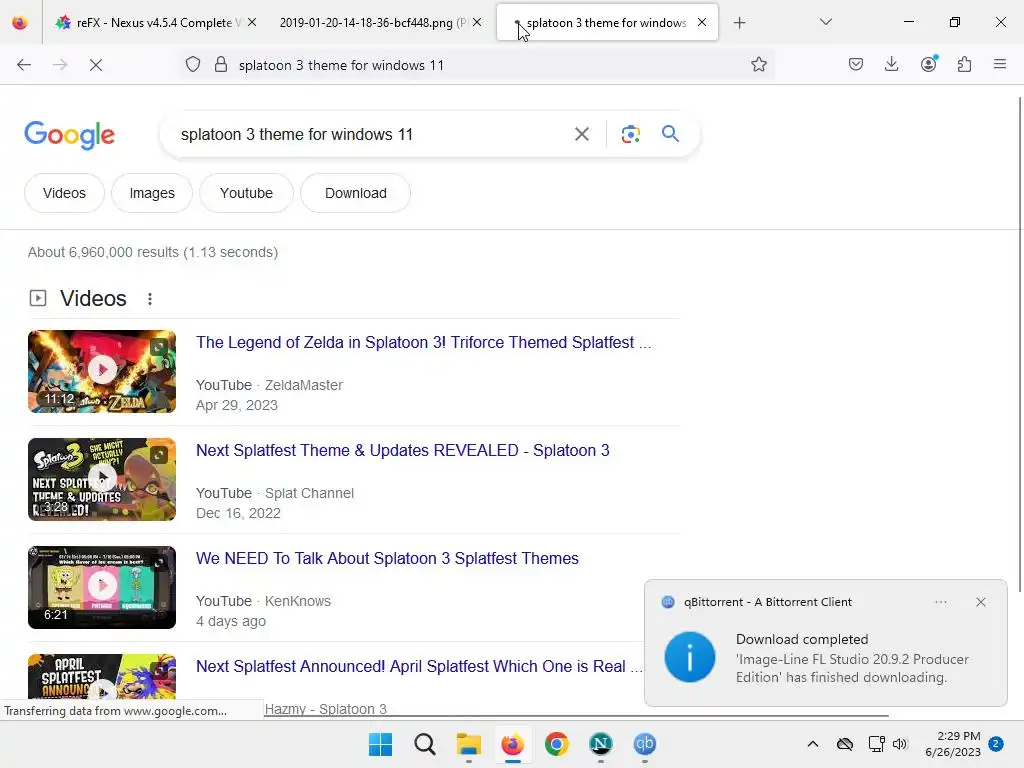List all tabs dropdown arrow
This screenshot has height=768, width=1024.
pos(825,23)
